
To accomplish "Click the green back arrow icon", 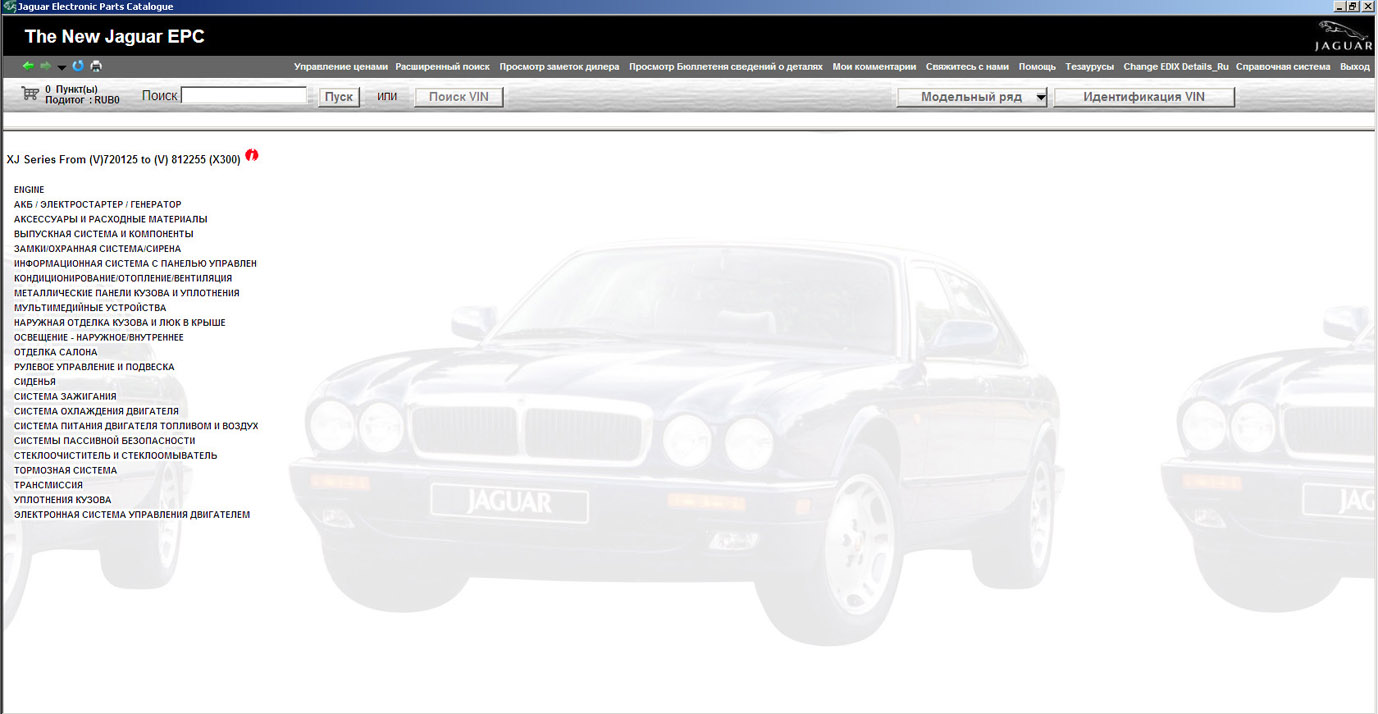I will pos(28,66).
